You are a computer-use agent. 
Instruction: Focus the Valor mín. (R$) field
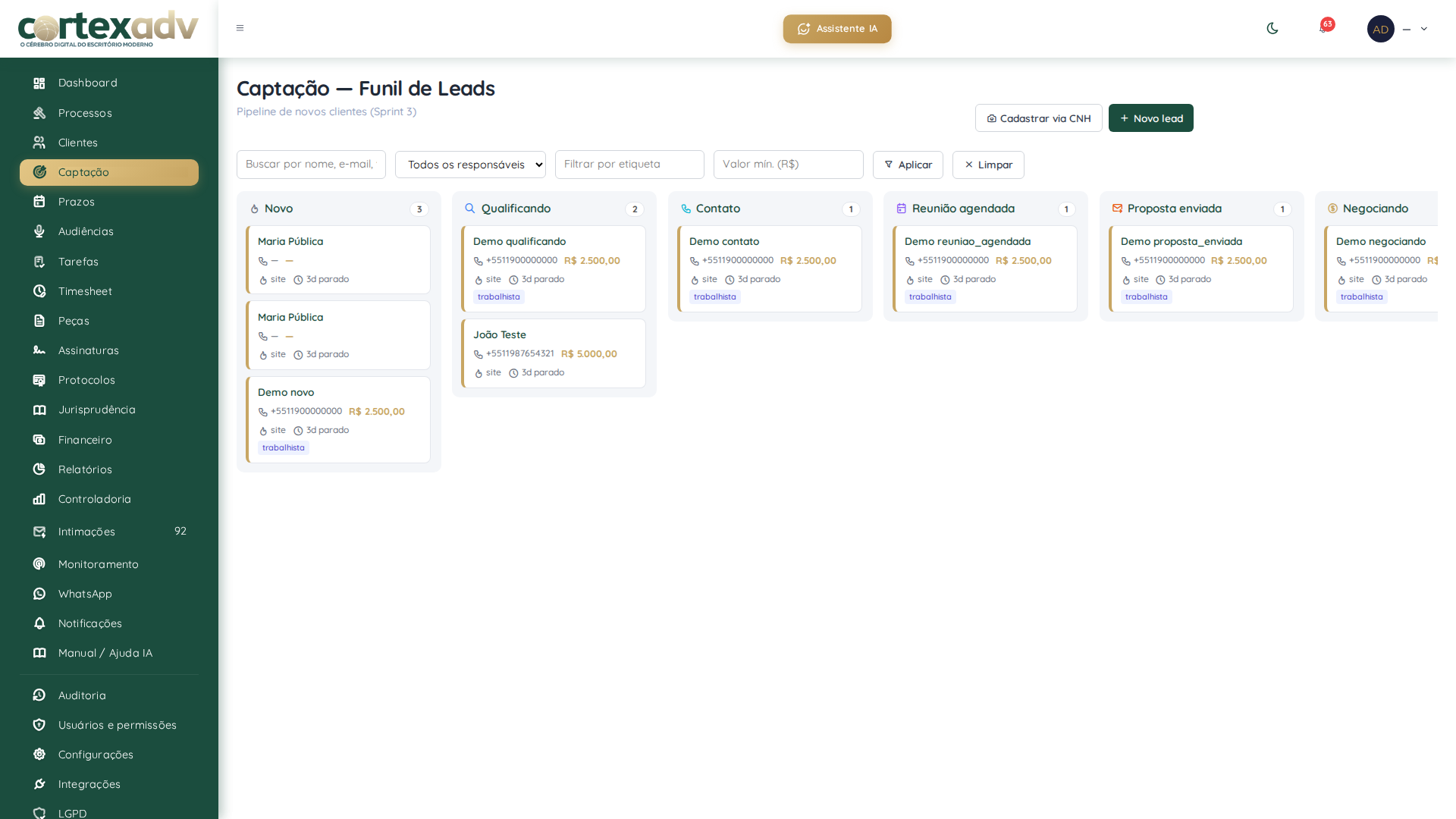[x=788, y=165]
